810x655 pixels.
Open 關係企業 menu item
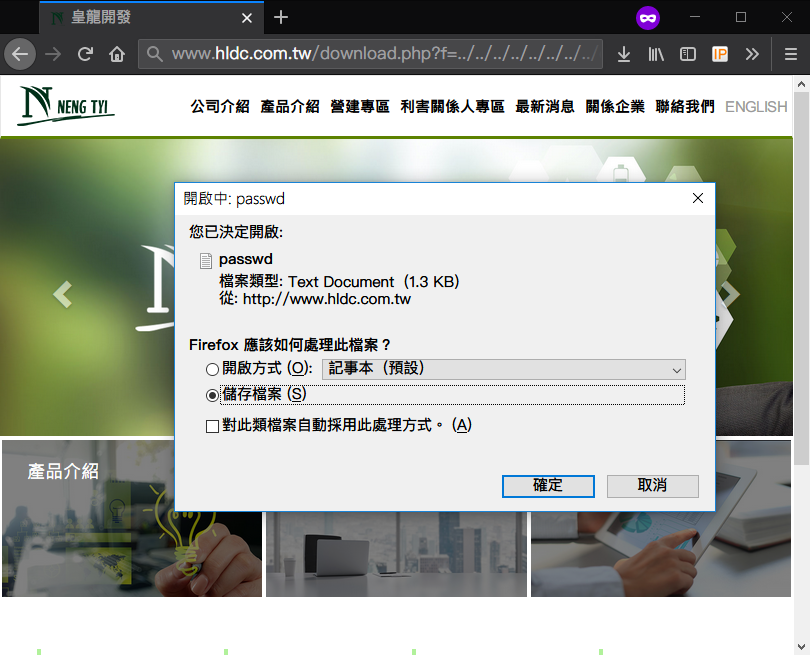click(615, 106)
